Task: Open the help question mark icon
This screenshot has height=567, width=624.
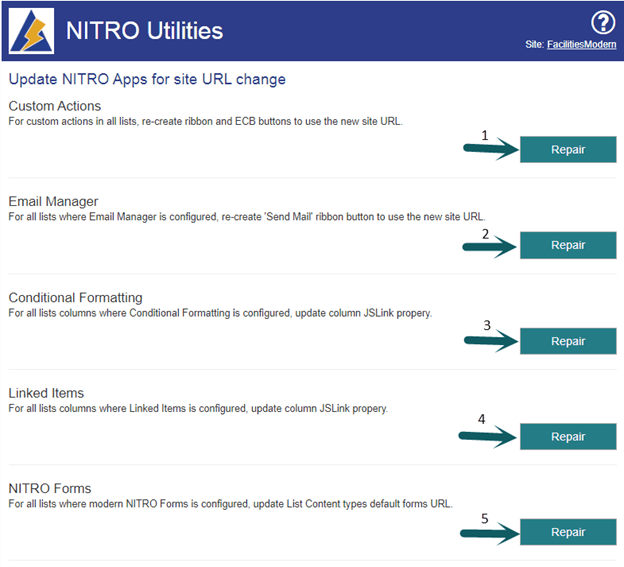Action: point(603,23)
